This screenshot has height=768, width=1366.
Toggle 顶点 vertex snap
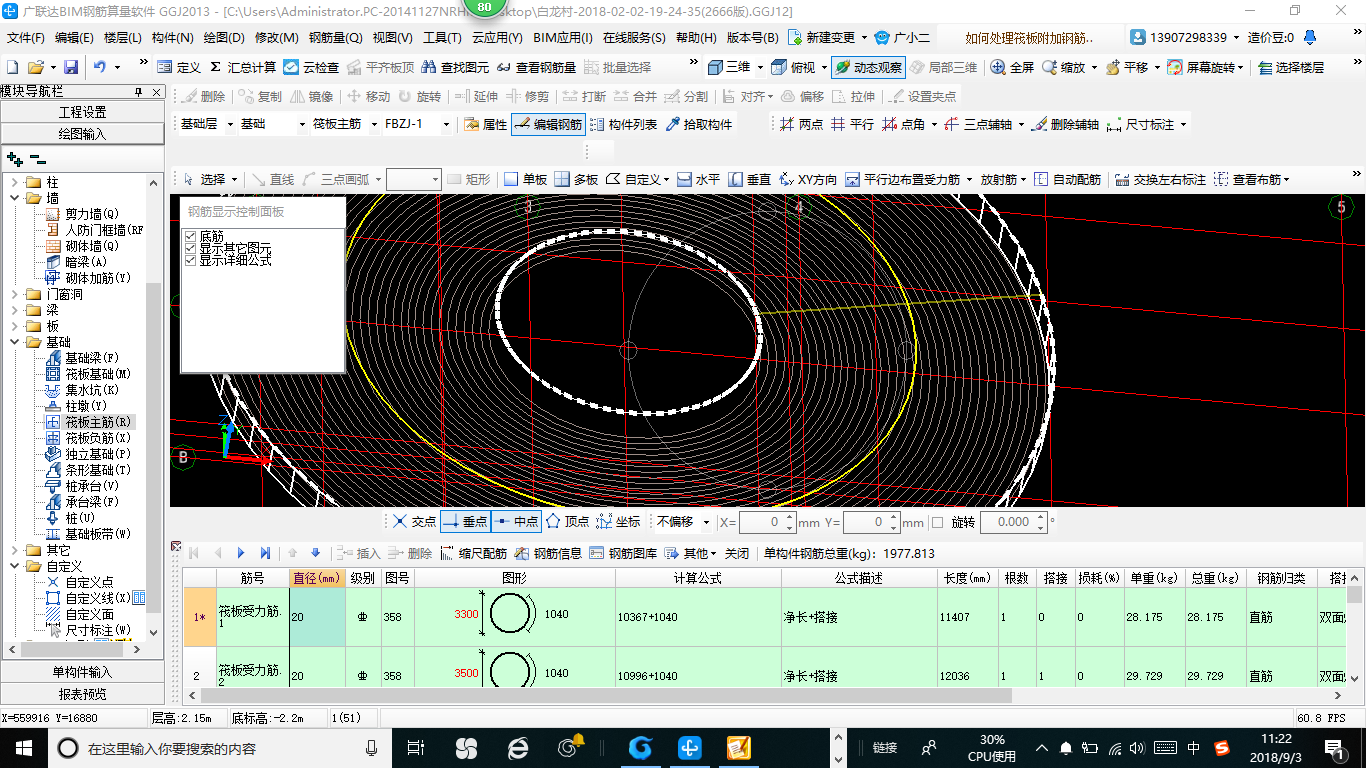coord(567,522)
